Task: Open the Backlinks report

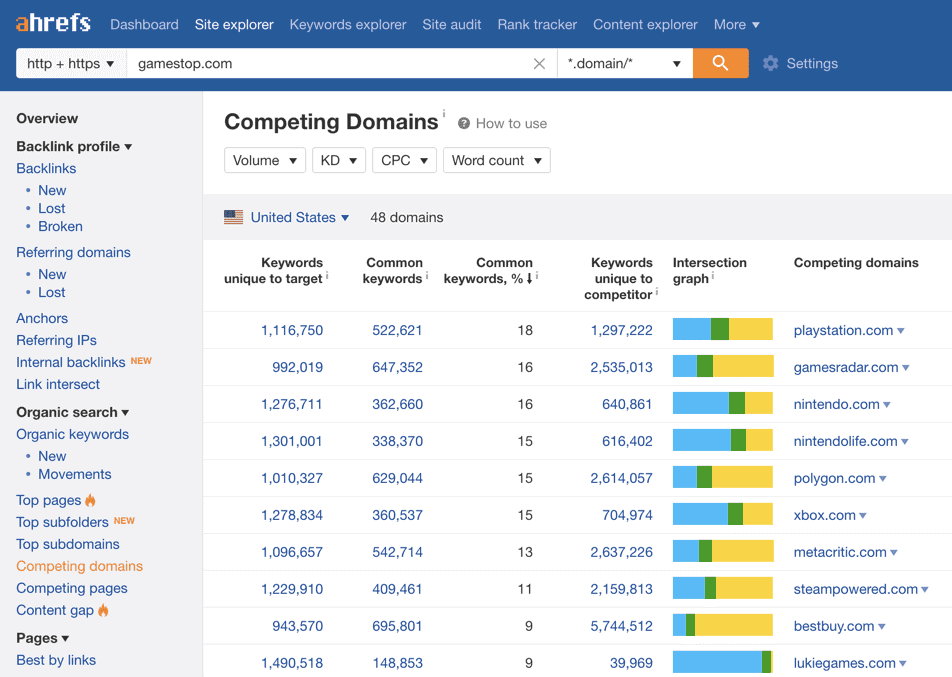Action: pos(46,168)
